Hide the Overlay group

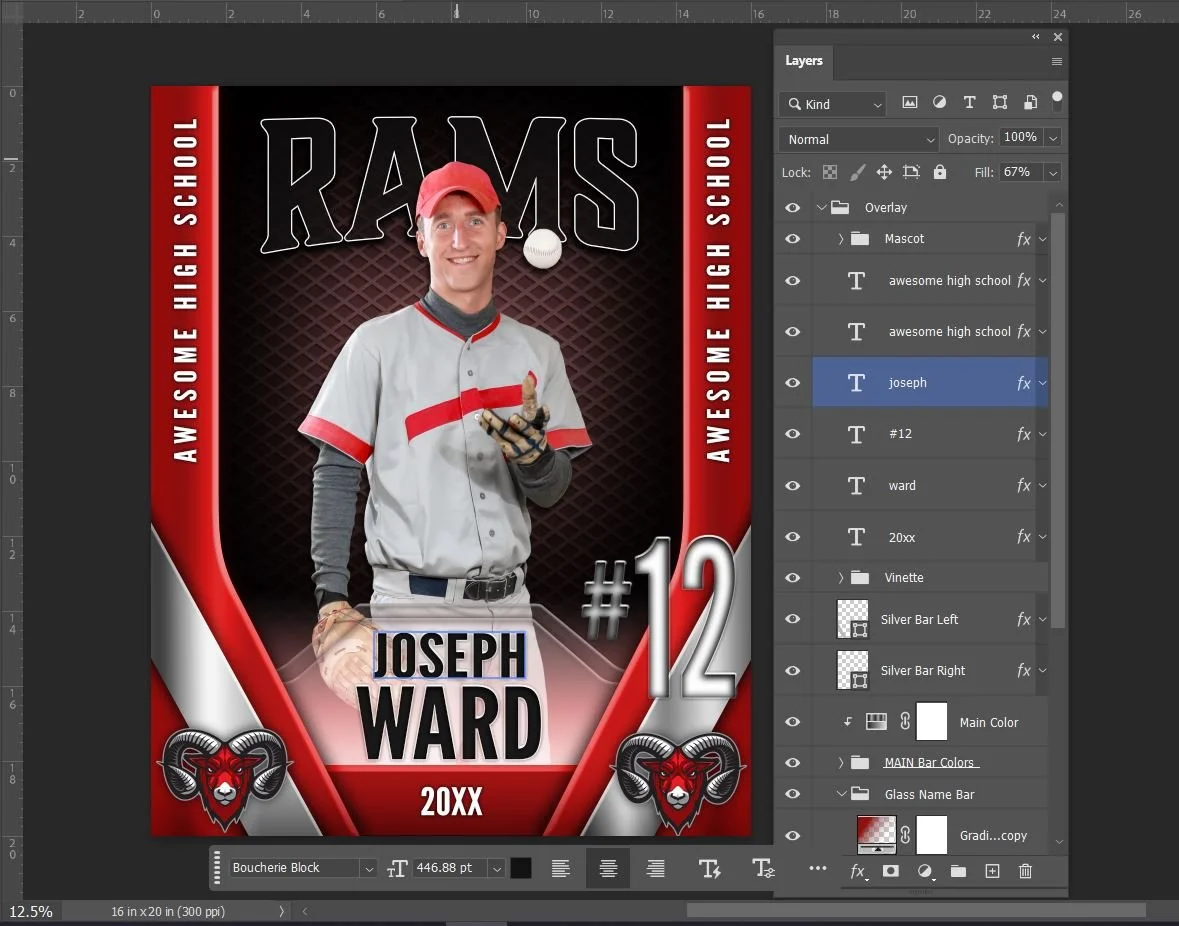coord(793,207)
